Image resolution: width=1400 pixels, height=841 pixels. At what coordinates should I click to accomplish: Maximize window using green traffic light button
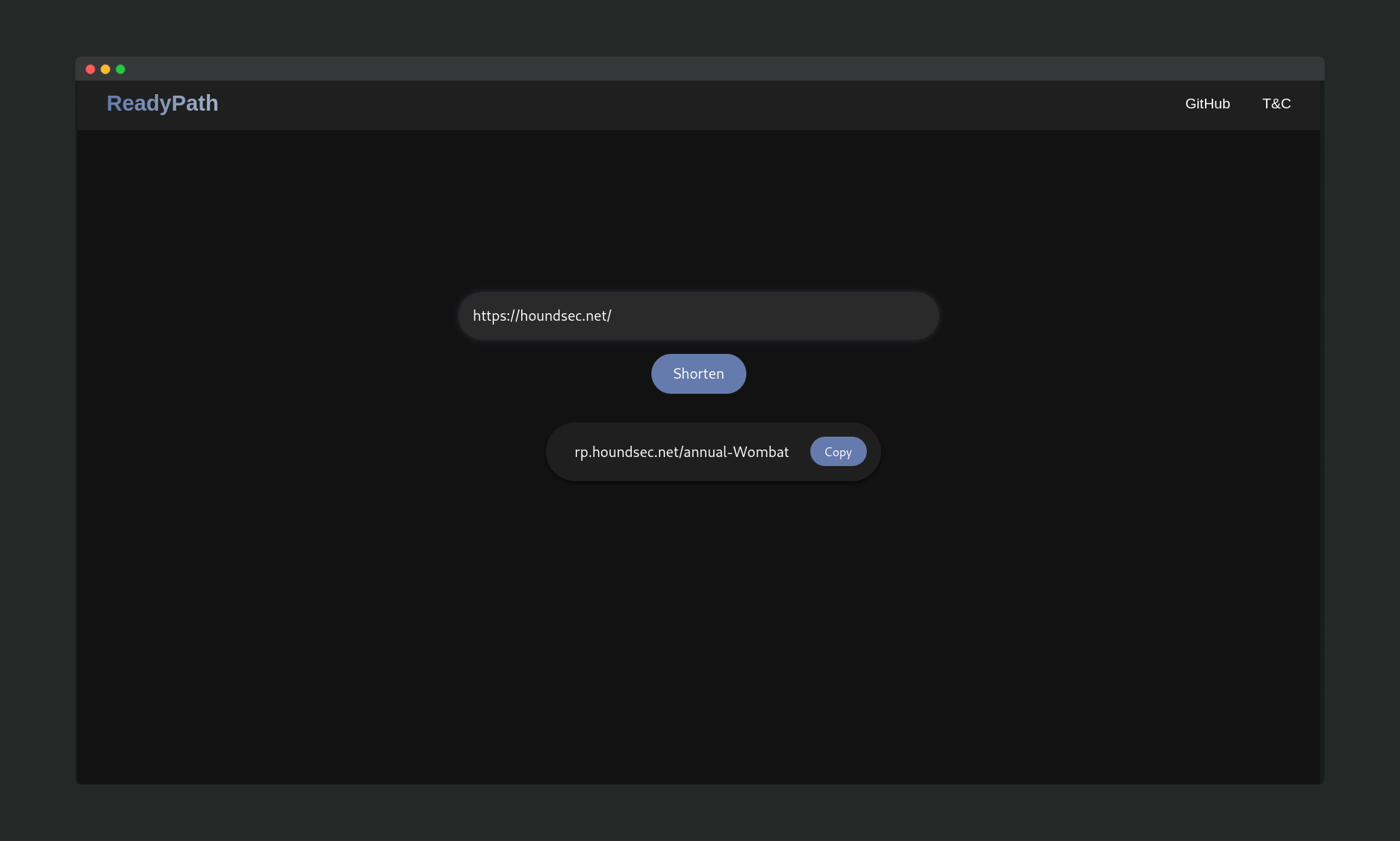coord(120,69)
